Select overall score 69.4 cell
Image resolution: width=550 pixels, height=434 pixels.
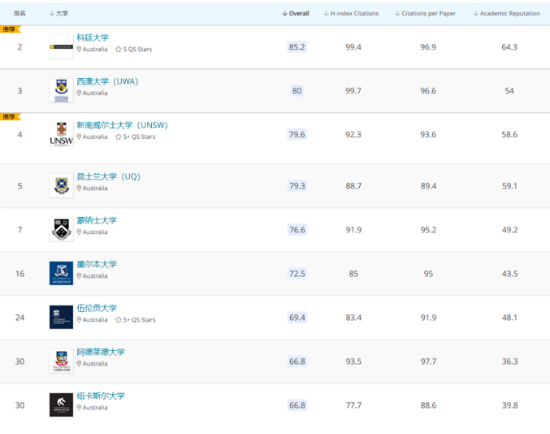pyautogui.click(x=297, y=318)
